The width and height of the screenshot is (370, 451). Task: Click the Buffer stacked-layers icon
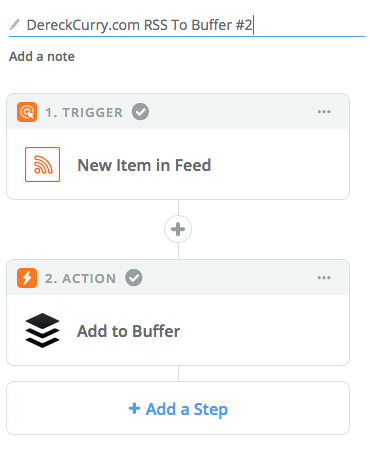tap(42, 330)
